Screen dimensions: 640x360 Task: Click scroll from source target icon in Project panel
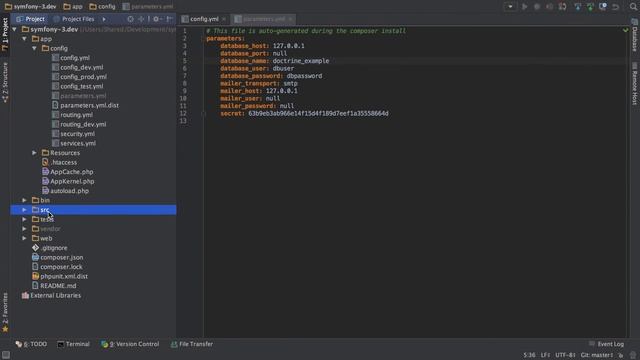(x=130, y=19)
